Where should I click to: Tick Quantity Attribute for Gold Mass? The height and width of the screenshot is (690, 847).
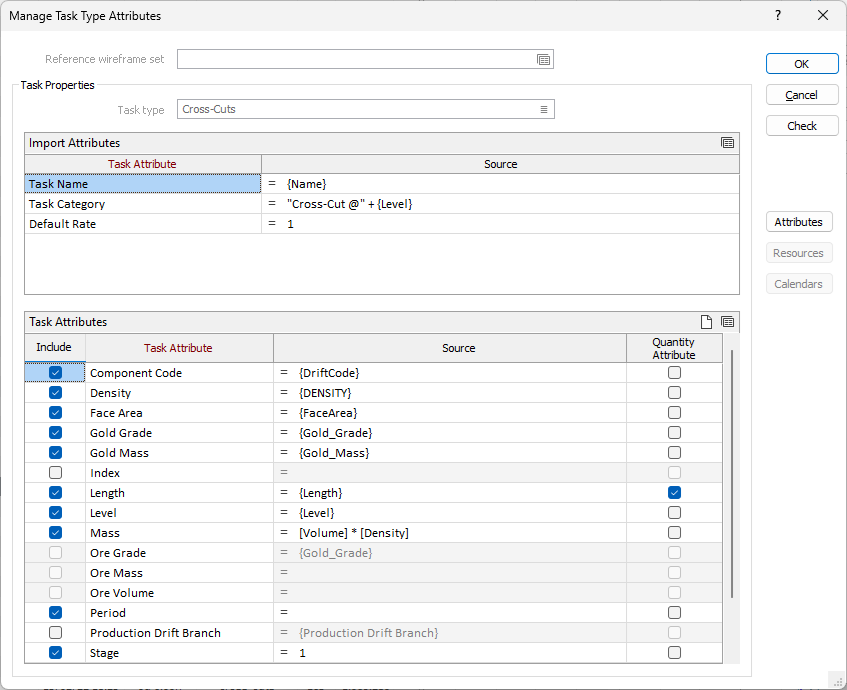click(x=674, y=453)
